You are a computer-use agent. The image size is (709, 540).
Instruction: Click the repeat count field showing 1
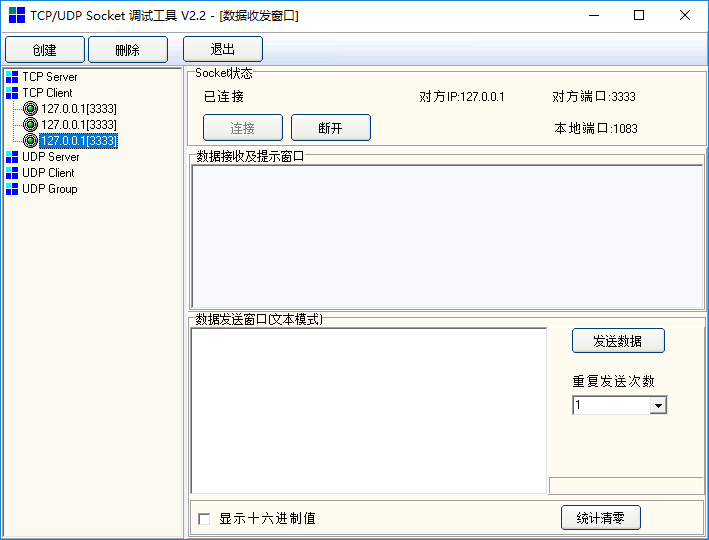611,405
